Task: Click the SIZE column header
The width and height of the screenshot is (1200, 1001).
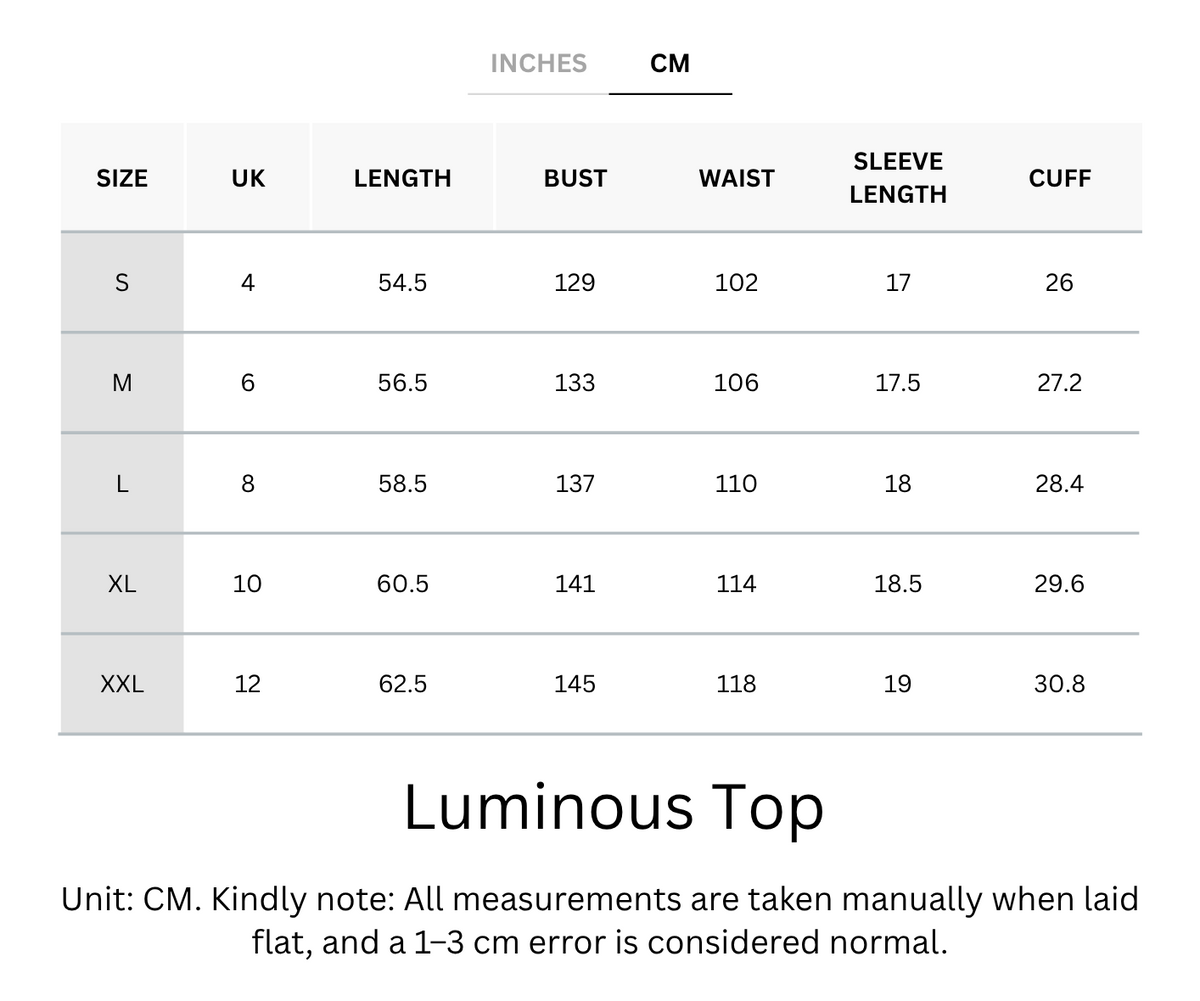Action: pyautogui.click(x=122, y=178)
